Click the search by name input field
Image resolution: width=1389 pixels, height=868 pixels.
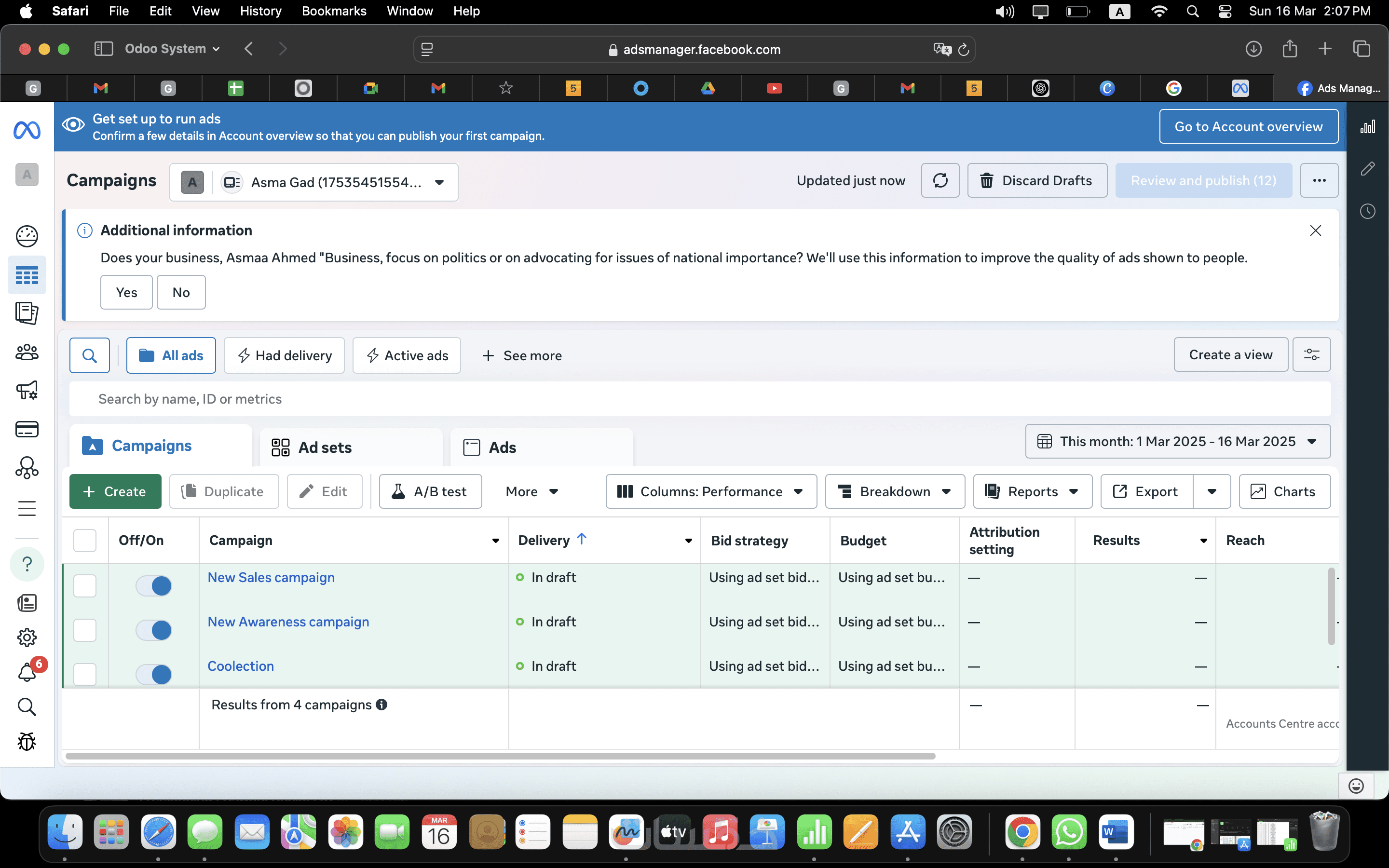click(699, 399)
